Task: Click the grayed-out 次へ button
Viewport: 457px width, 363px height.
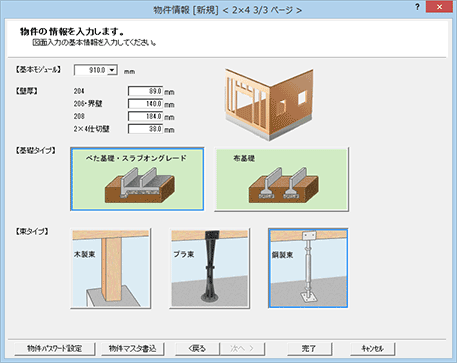Action: click(242, 349)
